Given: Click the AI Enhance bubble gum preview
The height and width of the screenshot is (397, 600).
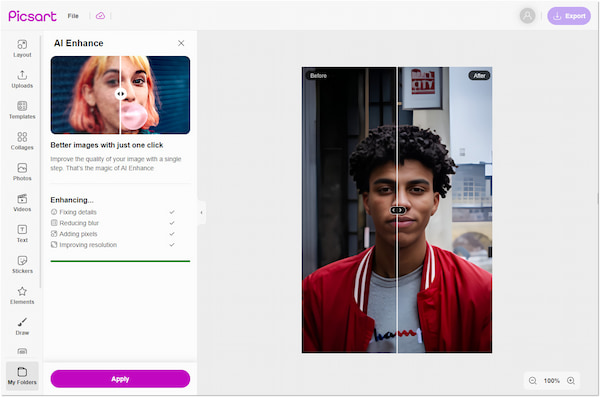Looking at the screenshot, I should click(120, 95).
